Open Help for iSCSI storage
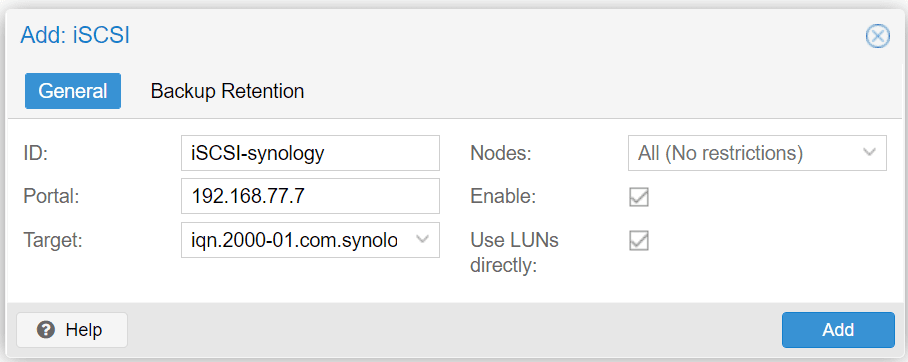This screenshot has width=908, height=362. (x=72, y=330)
